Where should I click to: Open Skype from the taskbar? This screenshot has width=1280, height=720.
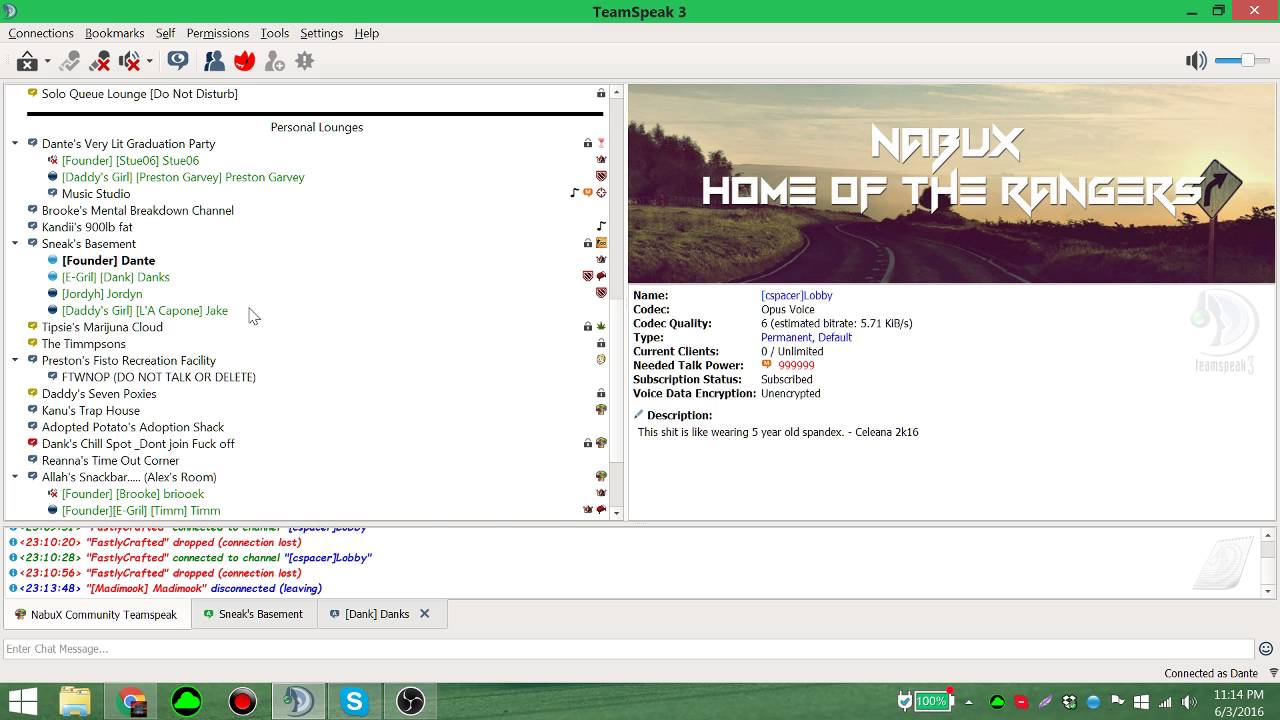[x=354, y=702]
